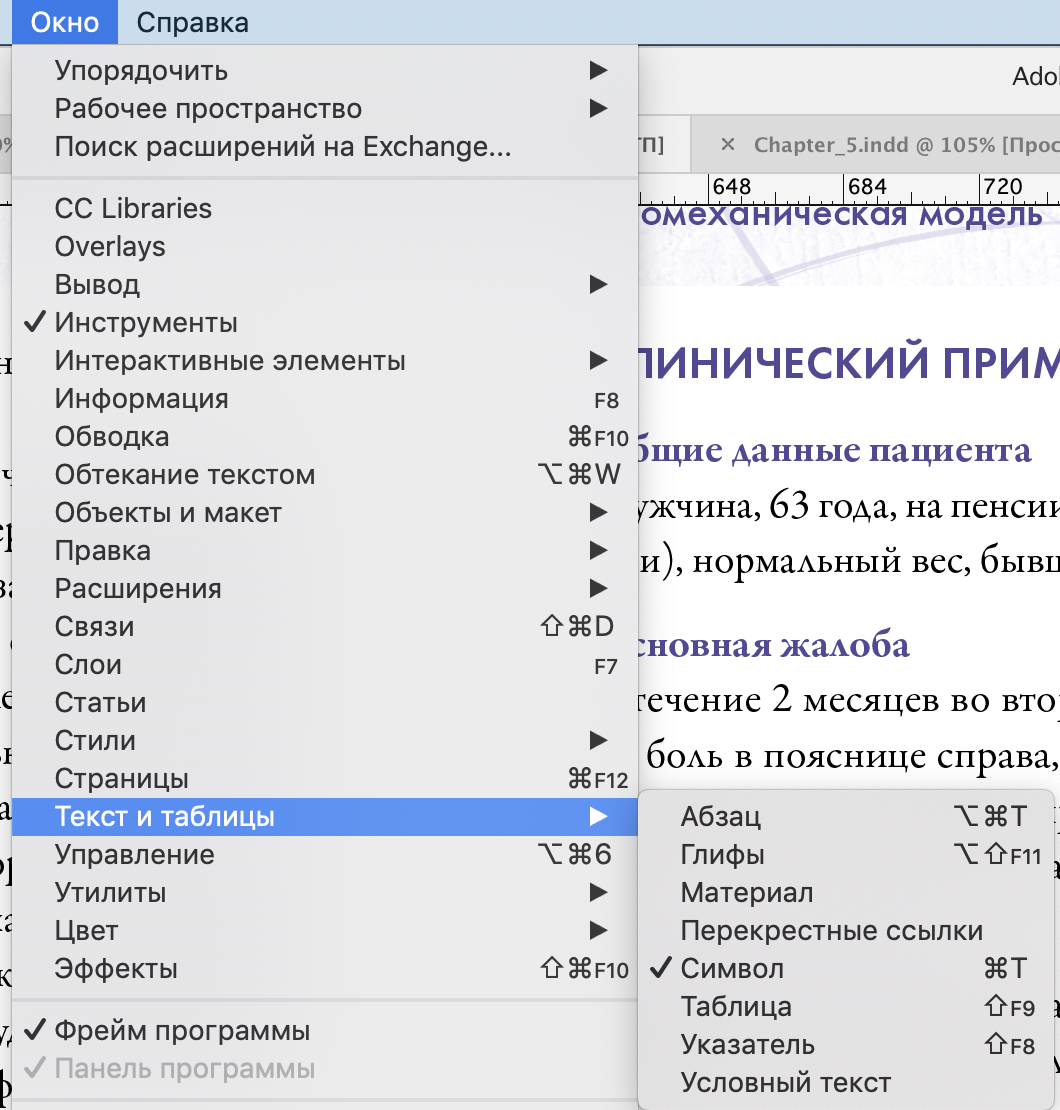Open the Условный текст panel

click(846, 1083)
